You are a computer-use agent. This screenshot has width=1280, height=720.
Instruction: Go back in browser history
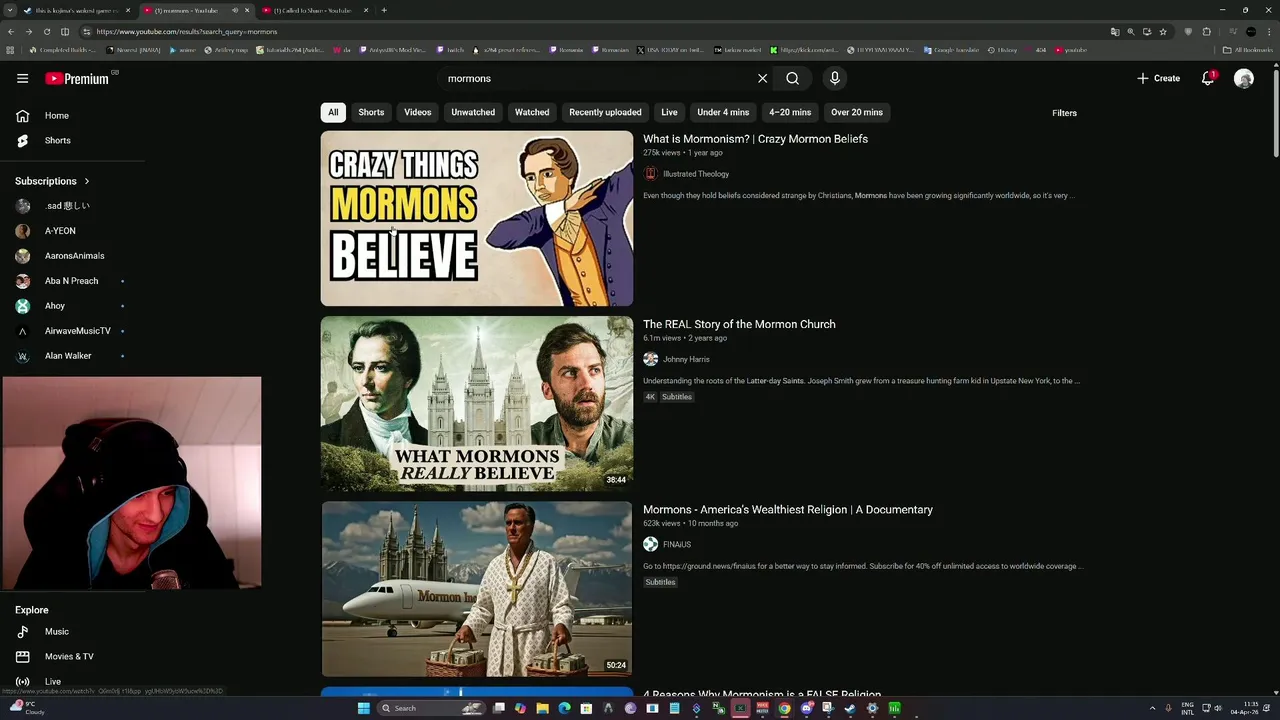(11, 31)
